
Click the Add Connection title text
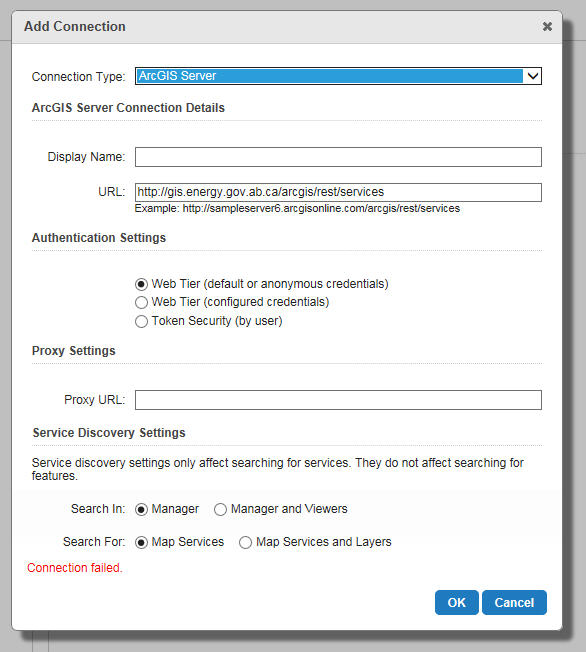(74, 27)
